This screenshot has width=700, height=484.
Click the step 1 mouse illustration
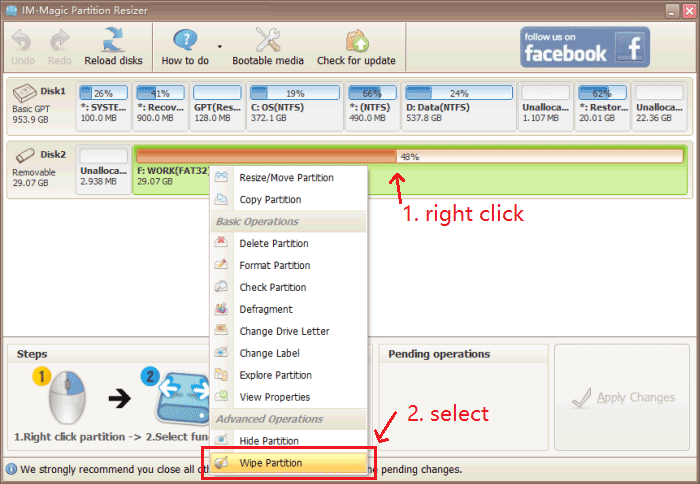(67, 397)
